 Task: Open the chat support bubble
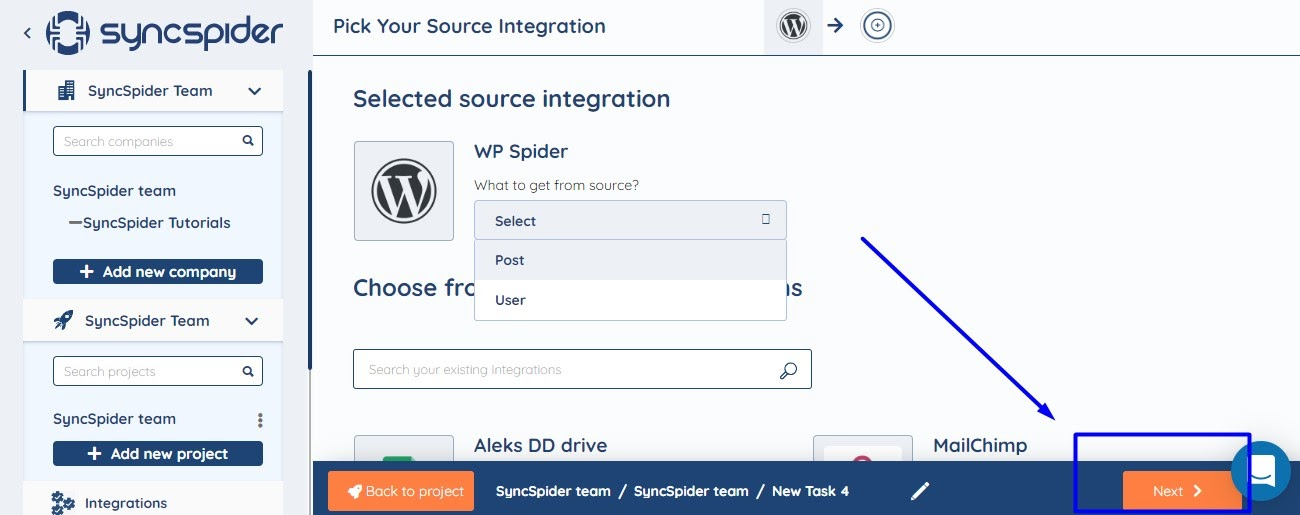click(x=1262, y=470)
